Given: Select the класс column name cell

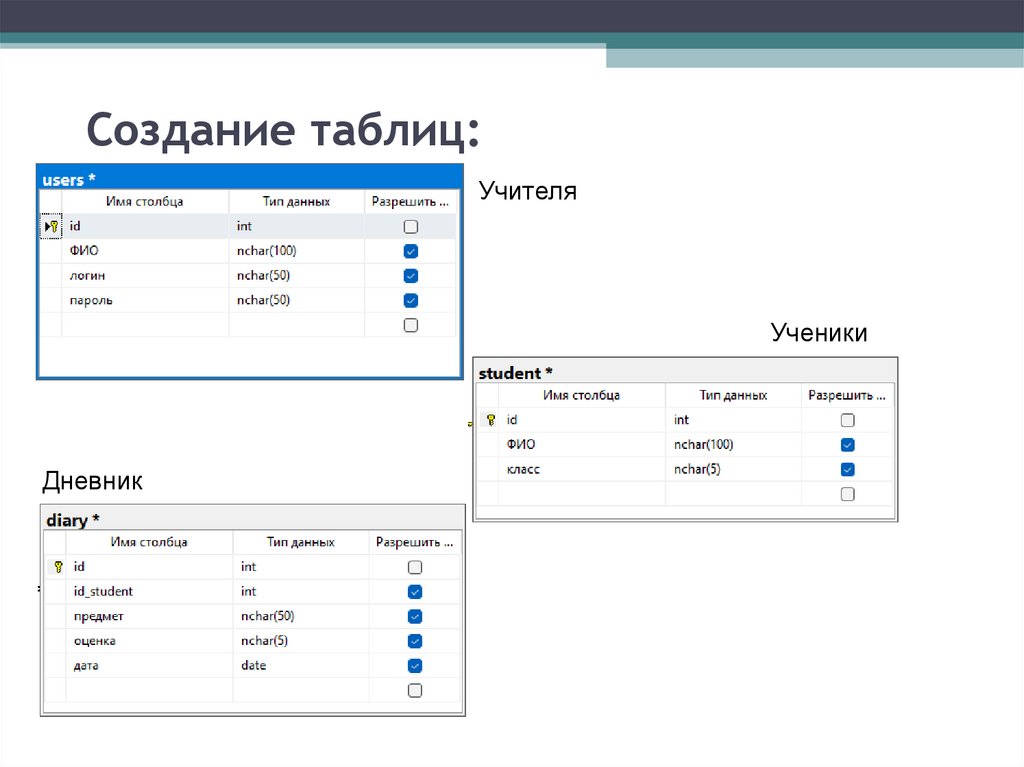Looking at the screenshot, I should click(582, 469).
